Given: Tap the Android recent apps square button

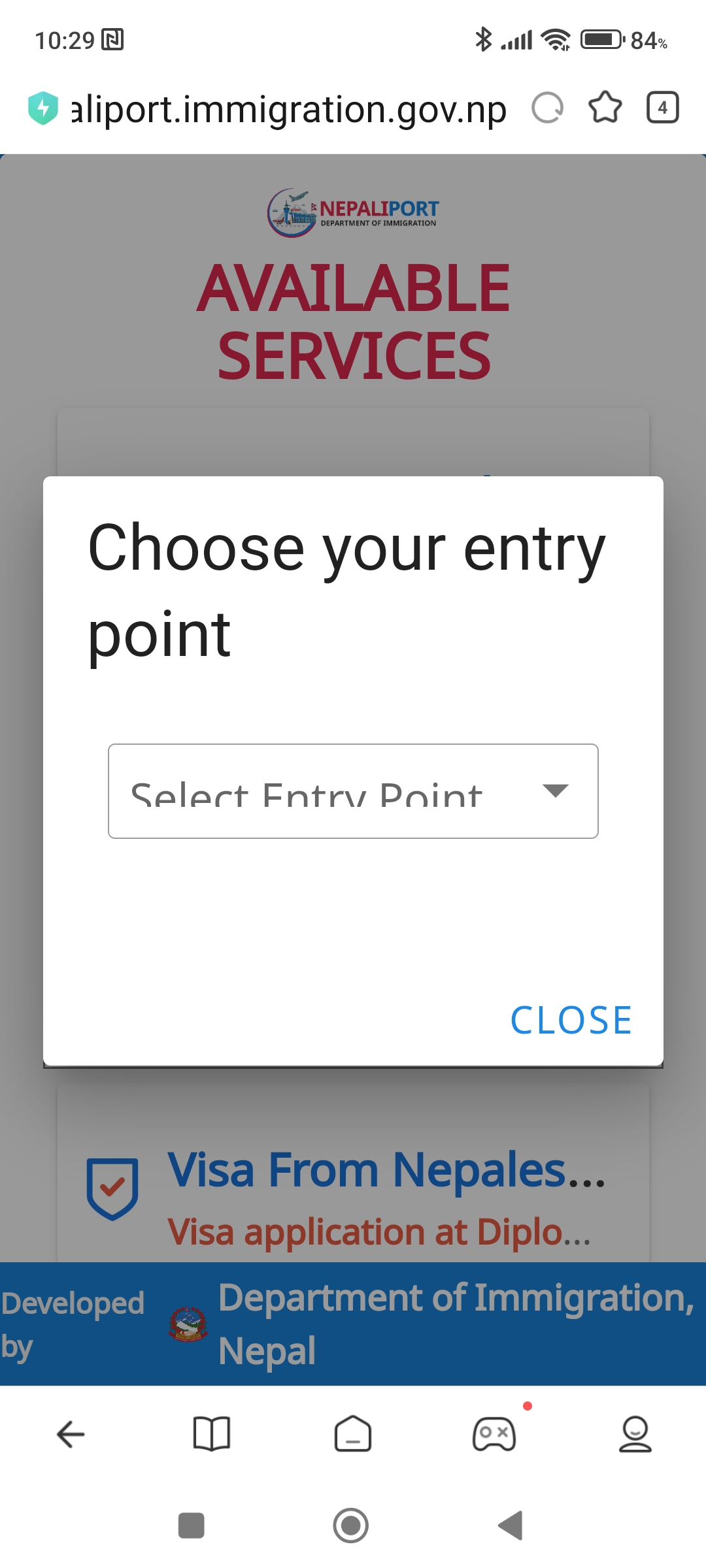Looking at the screenshot, I should (192, 1526).
